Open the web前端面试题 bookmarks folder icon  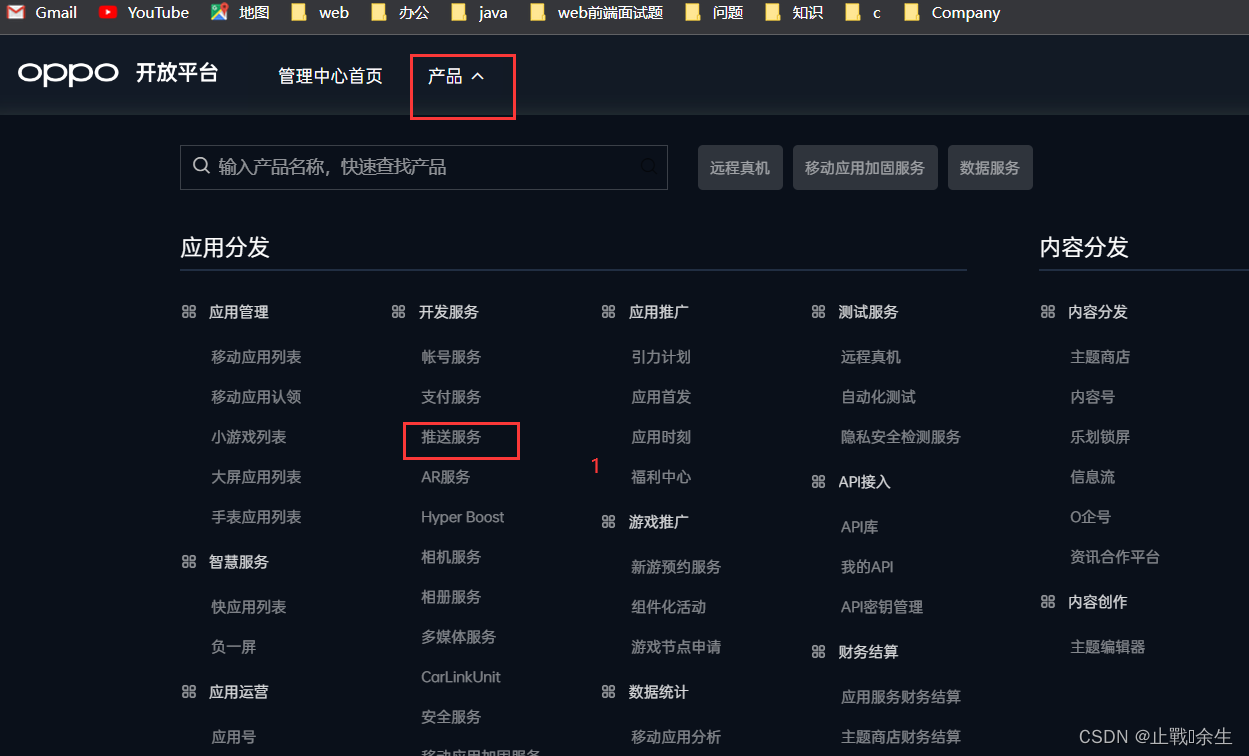pos(537,13)
